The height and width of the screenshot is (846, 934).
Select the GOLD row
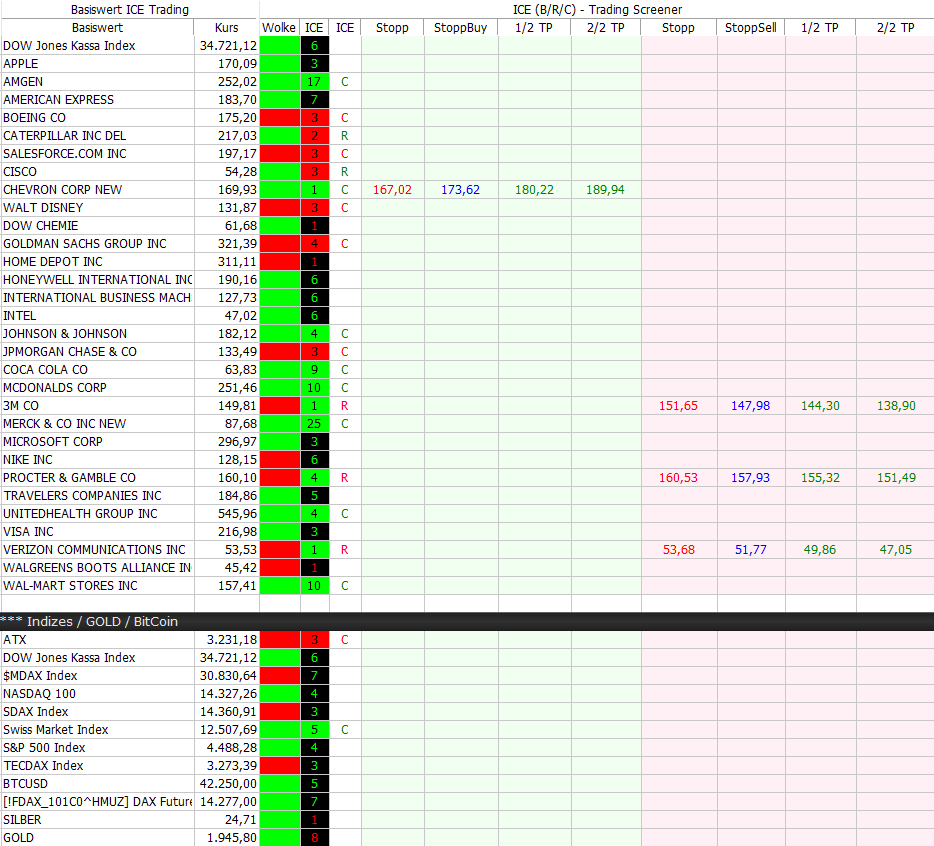tap(18, 838)
